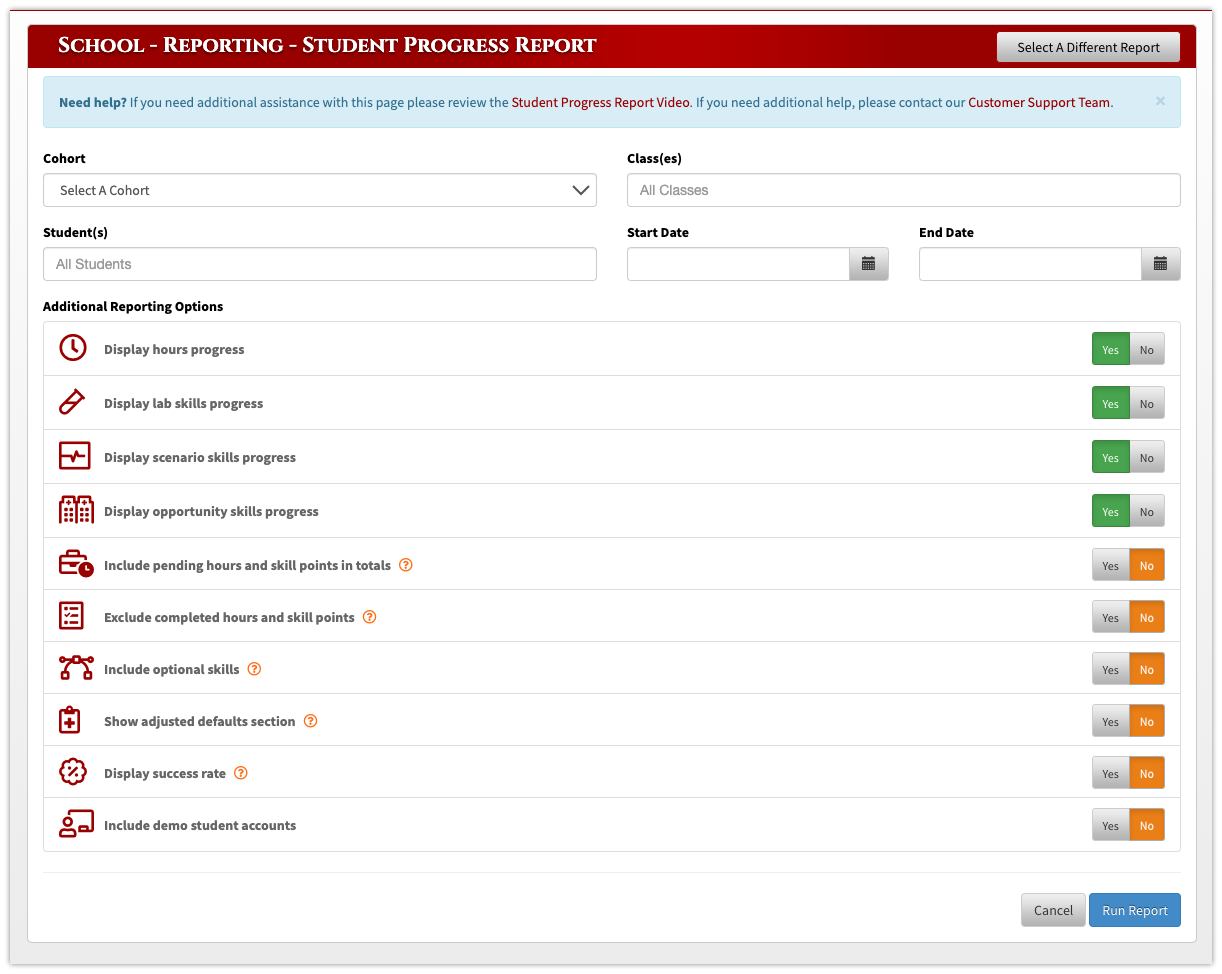Set Display success rate to Yes
This screenshot has width=1222, height=974.
1111,774
